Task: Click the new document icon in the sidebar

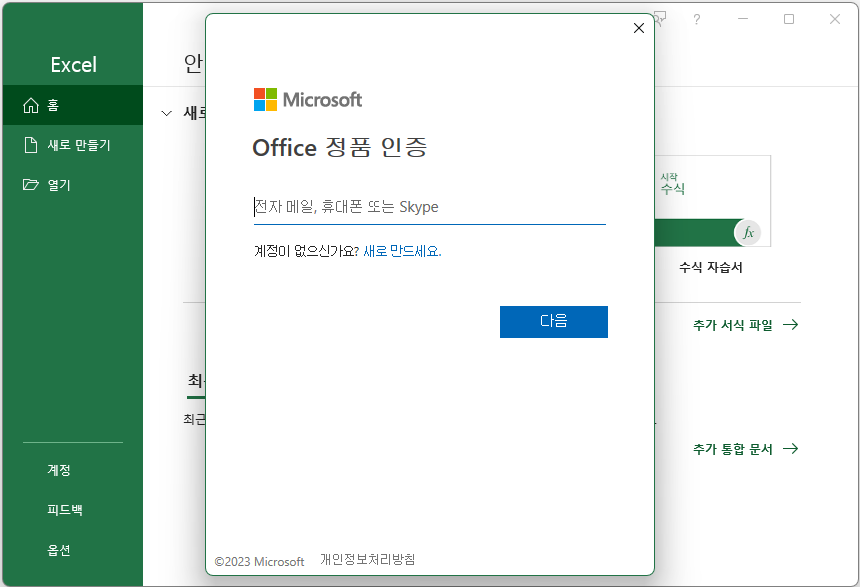Action: pyautogui.click(x=31, y=145)
